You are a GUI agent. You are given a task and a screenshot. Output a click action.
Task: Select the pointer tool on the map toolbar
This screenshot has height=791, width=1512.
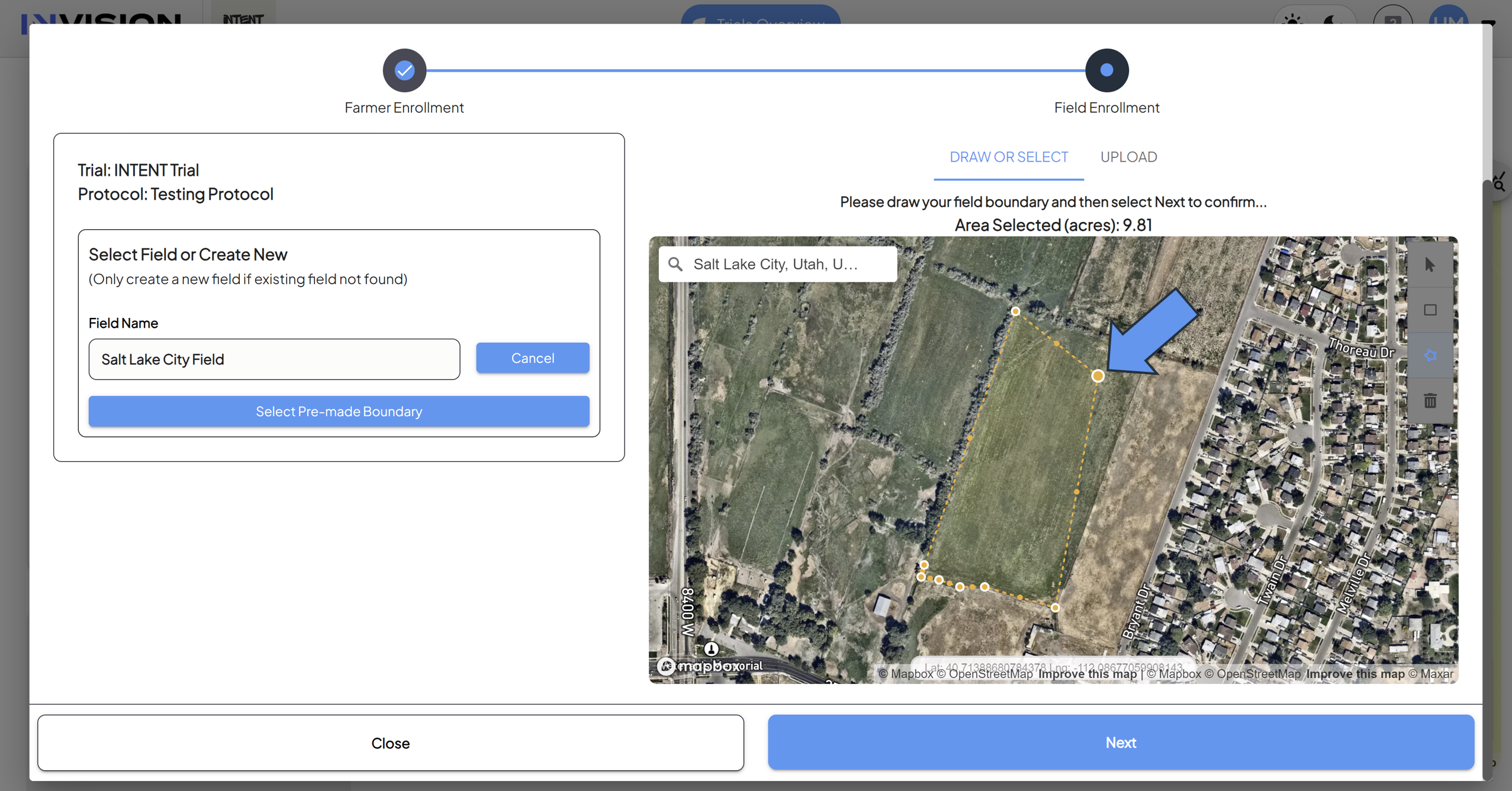point(1430,265)
